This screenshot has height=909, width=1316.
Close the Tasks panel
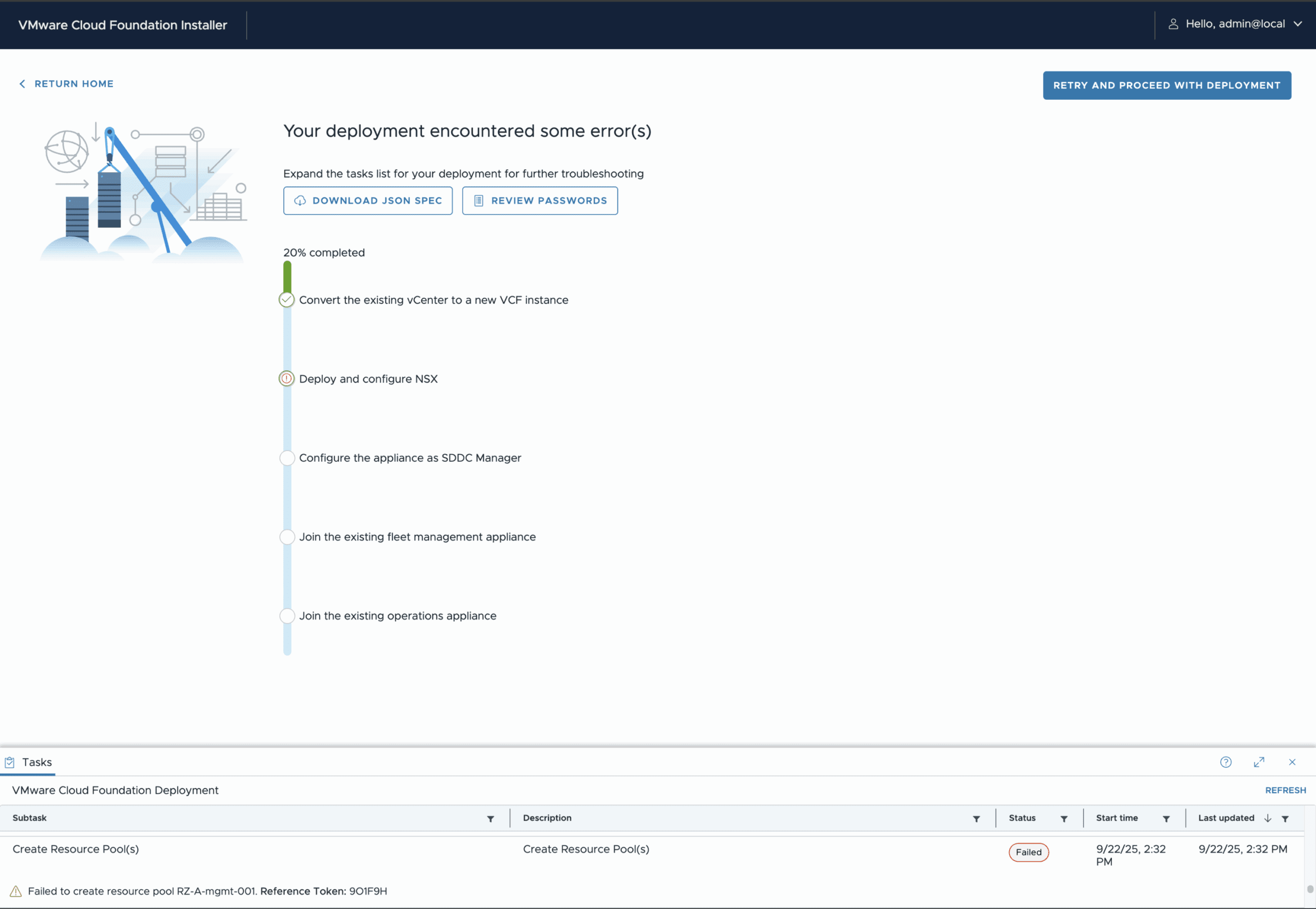pos(1291,762)
